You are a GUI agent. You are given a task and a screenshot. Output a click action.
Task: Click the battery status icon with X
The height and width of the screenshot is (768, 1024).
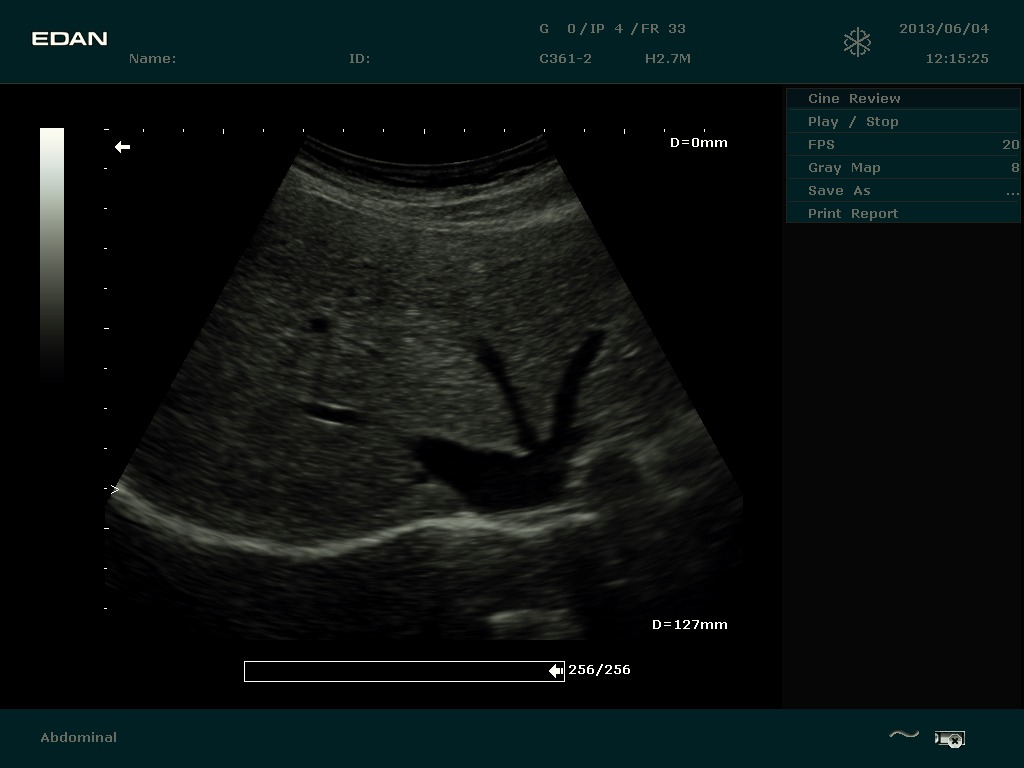(x=949, y=739)
